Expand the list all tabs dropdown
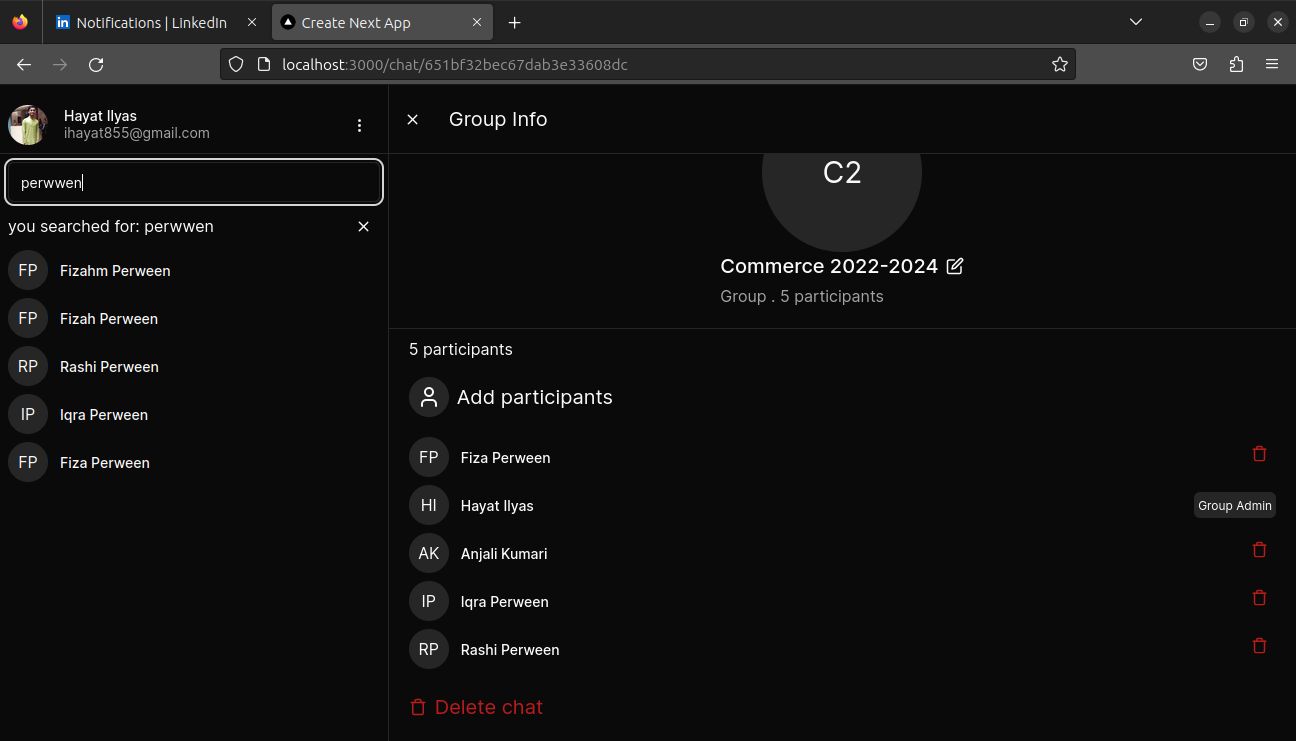The image size is (1296, 741). click(x=1135, y=22)
